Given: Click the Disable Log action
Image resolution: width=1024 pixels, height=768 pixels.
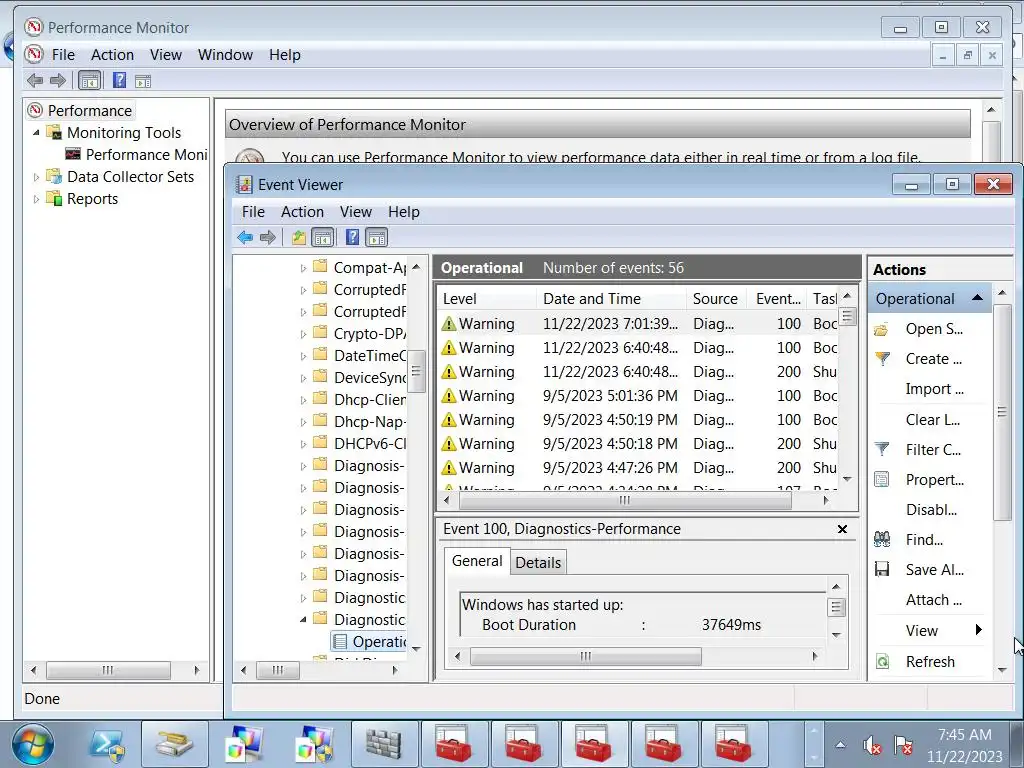Looking at the screenshot, I should 931,509.
